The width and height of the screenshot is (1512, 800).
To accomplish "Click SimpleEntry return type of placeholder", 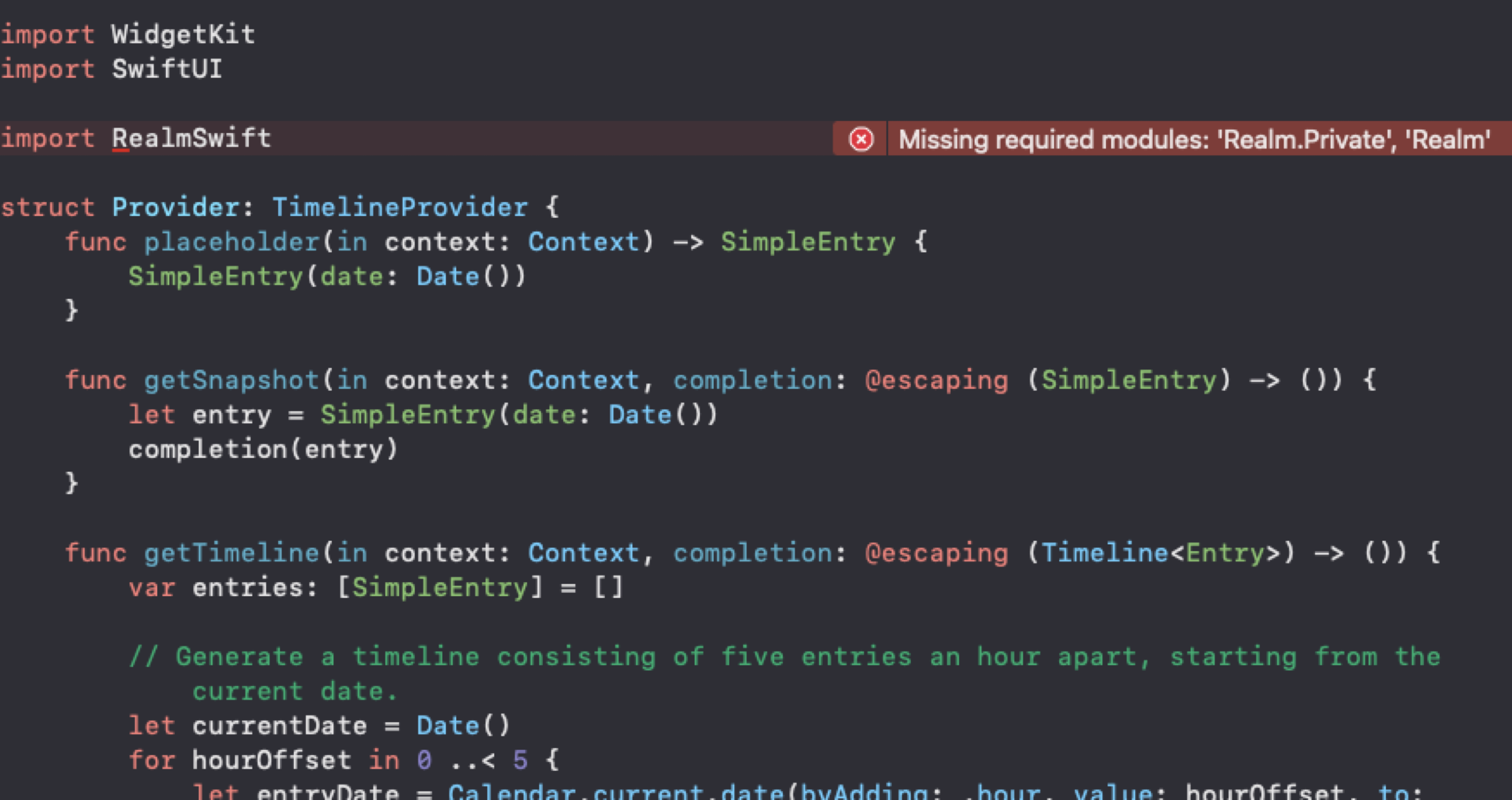I will [807, 242].
